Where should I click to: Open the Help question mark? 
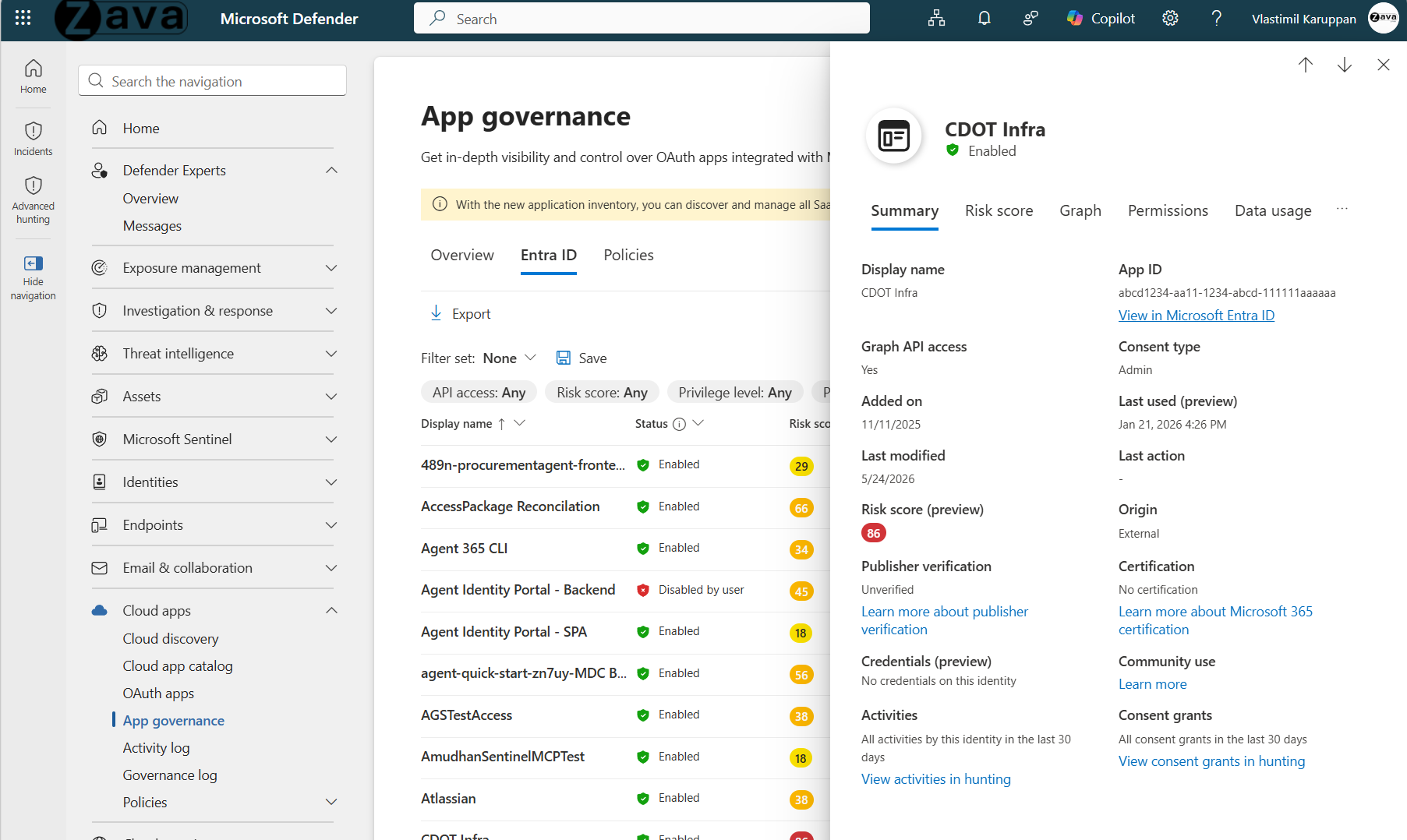(1216, 18)
